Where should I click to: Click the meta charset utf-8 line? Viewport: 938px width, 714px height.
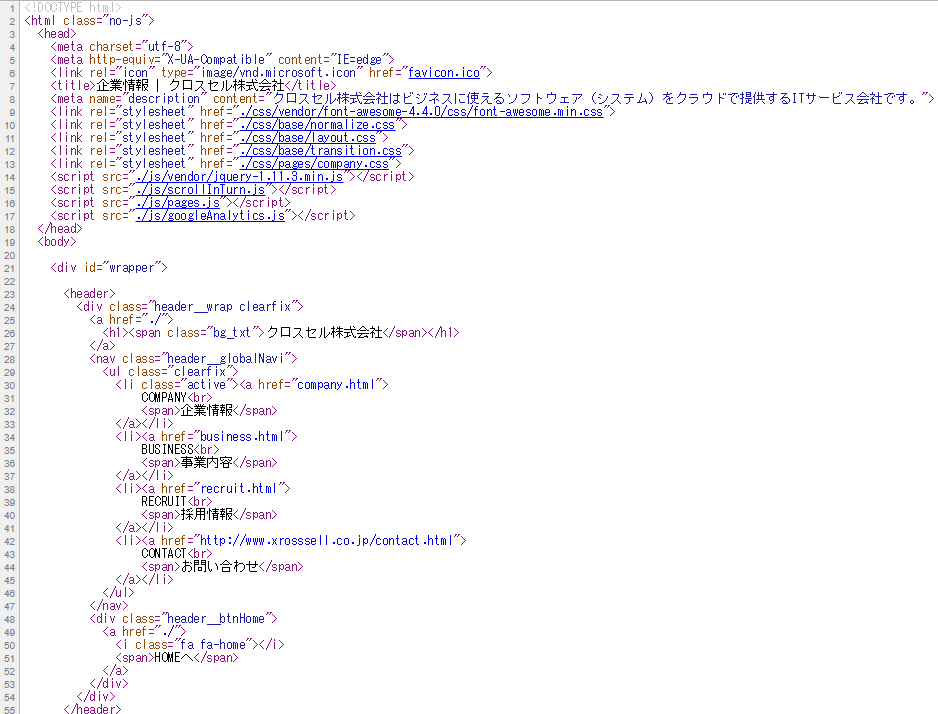click(122, 47)
